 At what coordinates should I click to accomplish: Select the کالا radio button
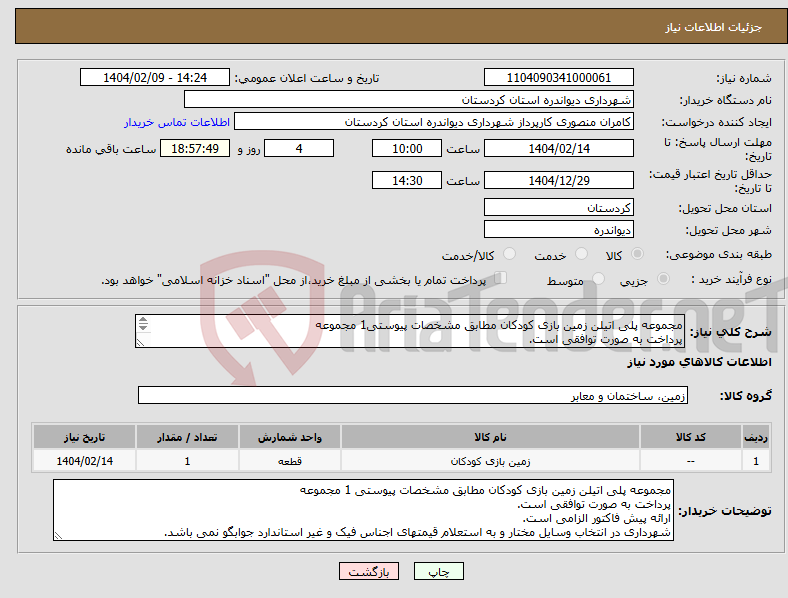[637, 254]
